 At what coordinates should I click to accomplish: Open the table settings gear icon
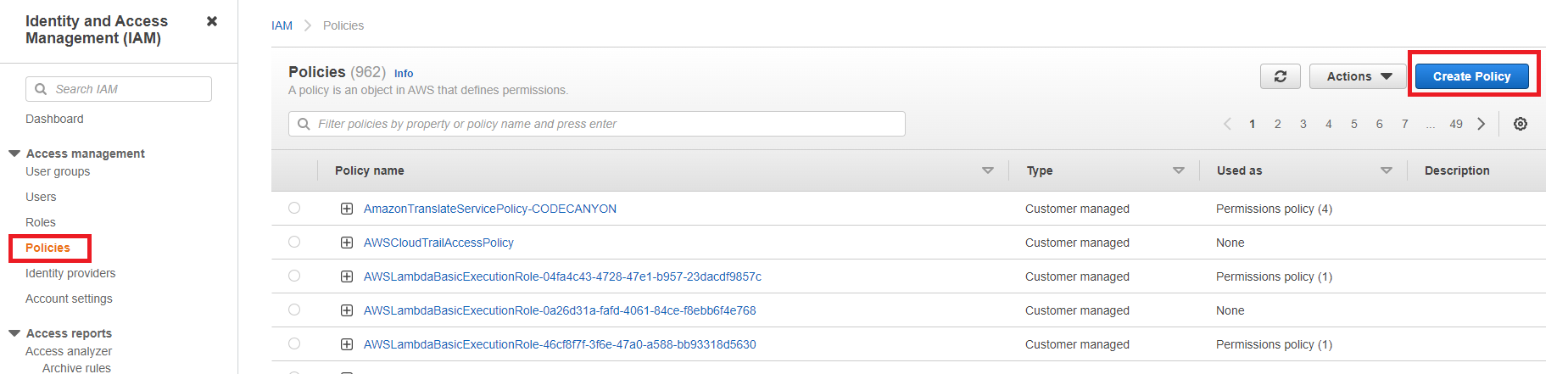point(1520,124)
